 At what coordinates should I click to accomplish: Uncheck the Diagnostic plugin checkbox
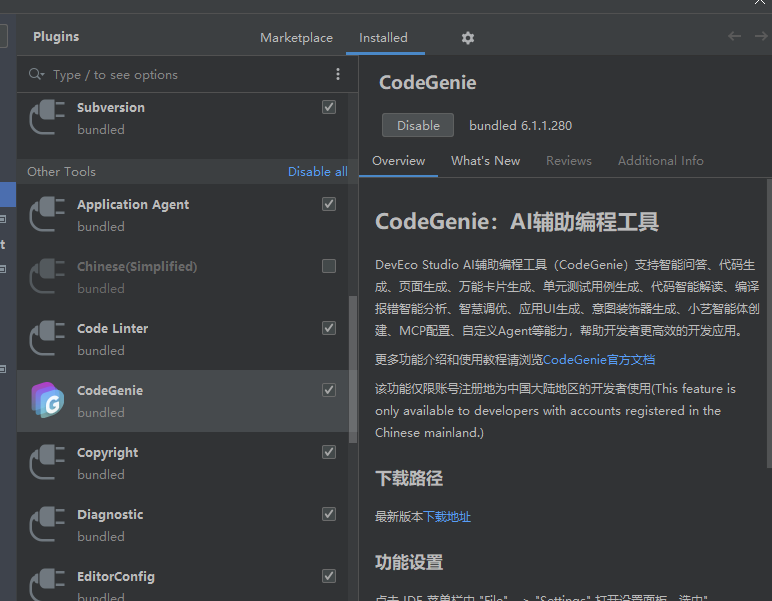coord(329,514)
